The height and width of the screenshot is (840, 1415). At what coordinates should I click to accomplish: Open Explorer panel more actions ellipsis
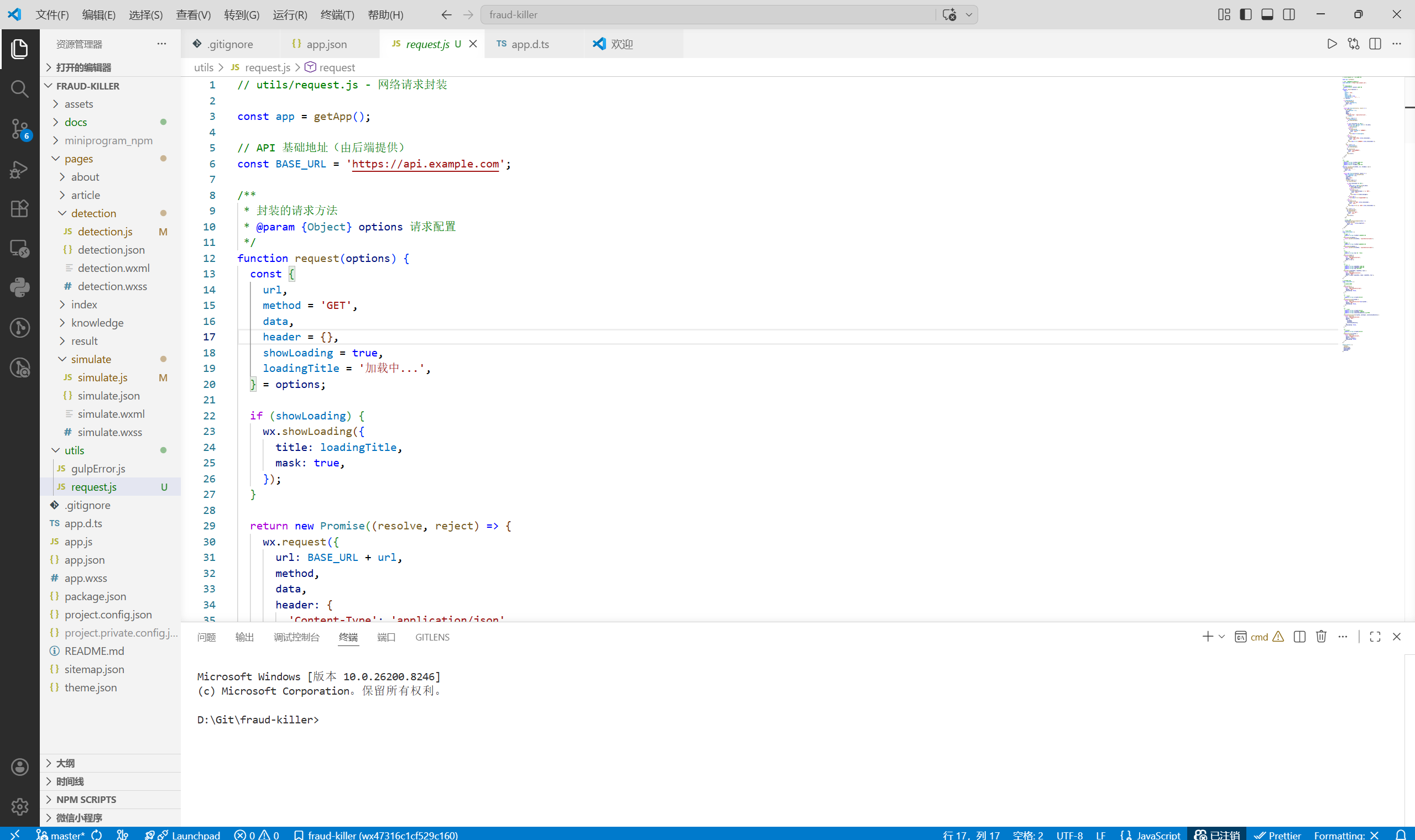(x=161, y=44)
